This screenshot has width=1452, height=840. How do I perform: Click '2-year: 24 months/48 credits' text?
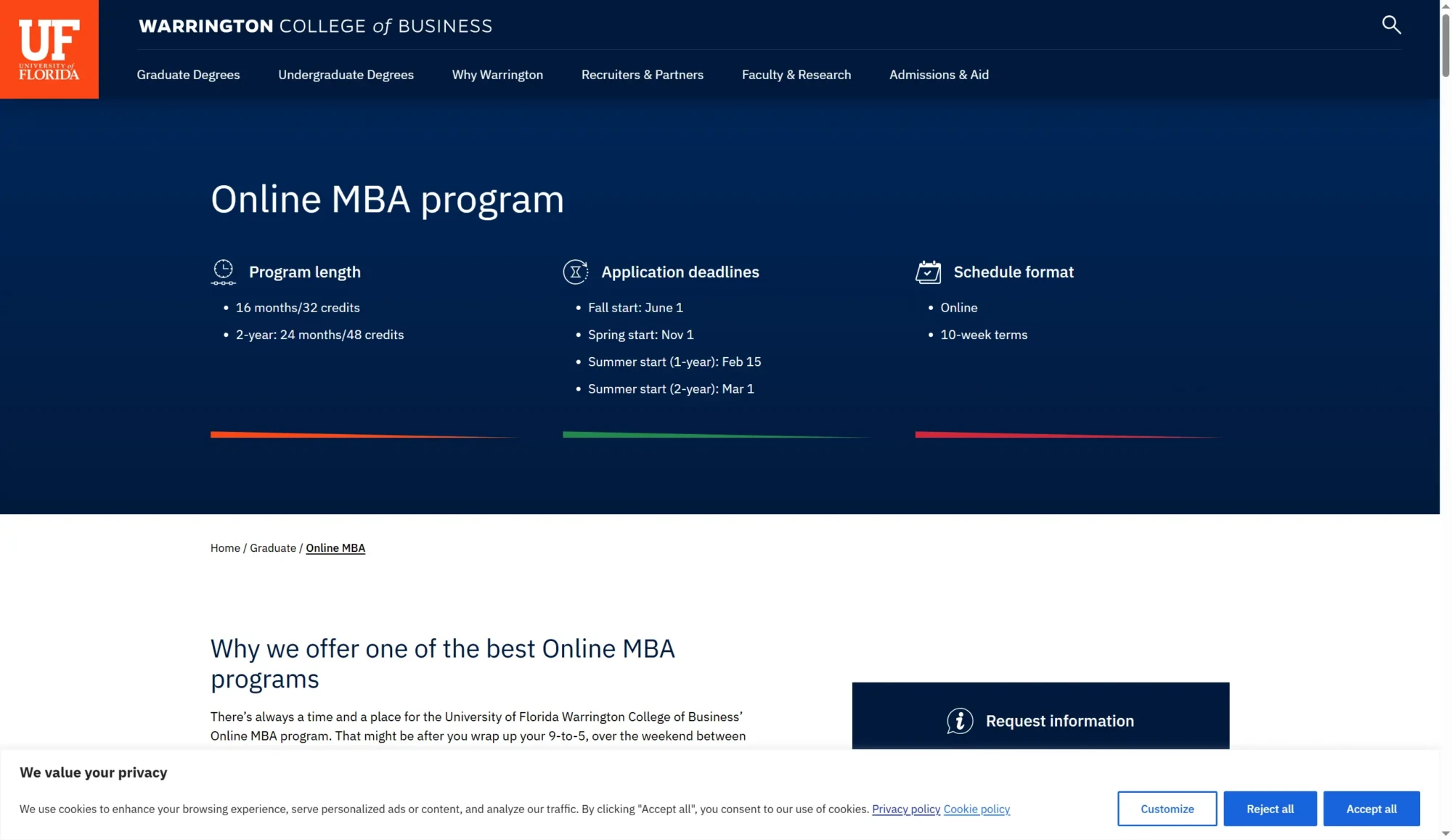(319, 335)
